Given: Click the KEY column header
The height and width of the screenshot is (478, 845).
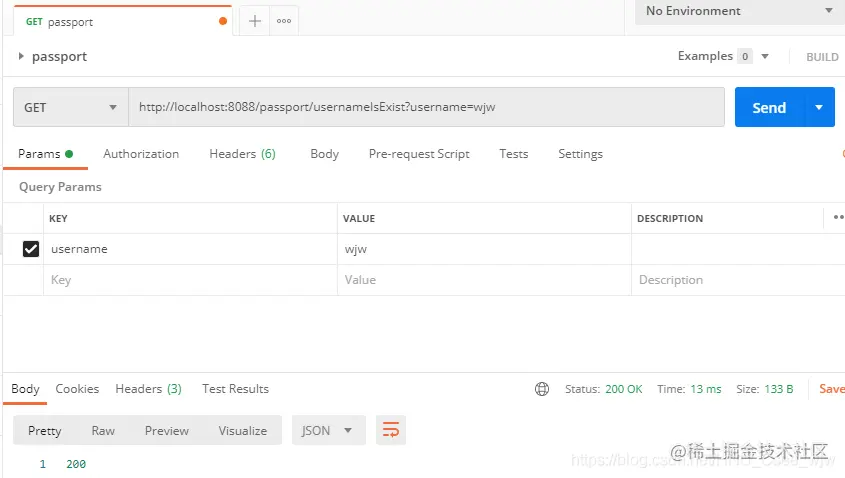Looking at the screenshot, I should (x=58, y=218).
